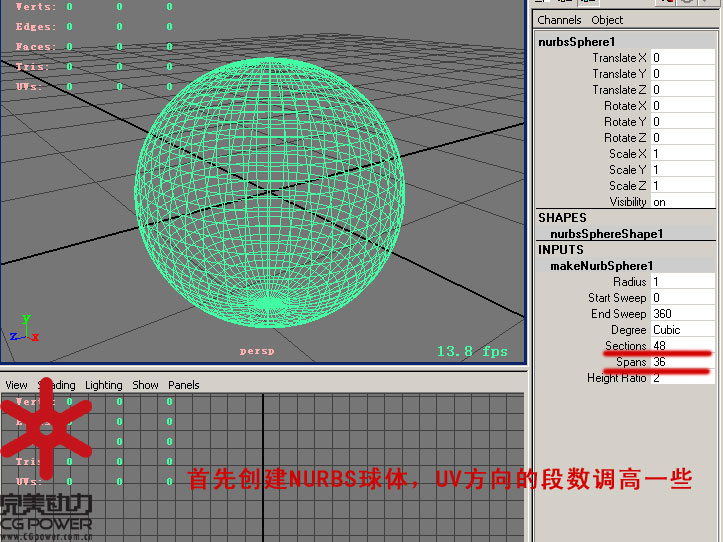Click the Scale X value field
This screenshot has height=542, width=723.
(683, 154)
